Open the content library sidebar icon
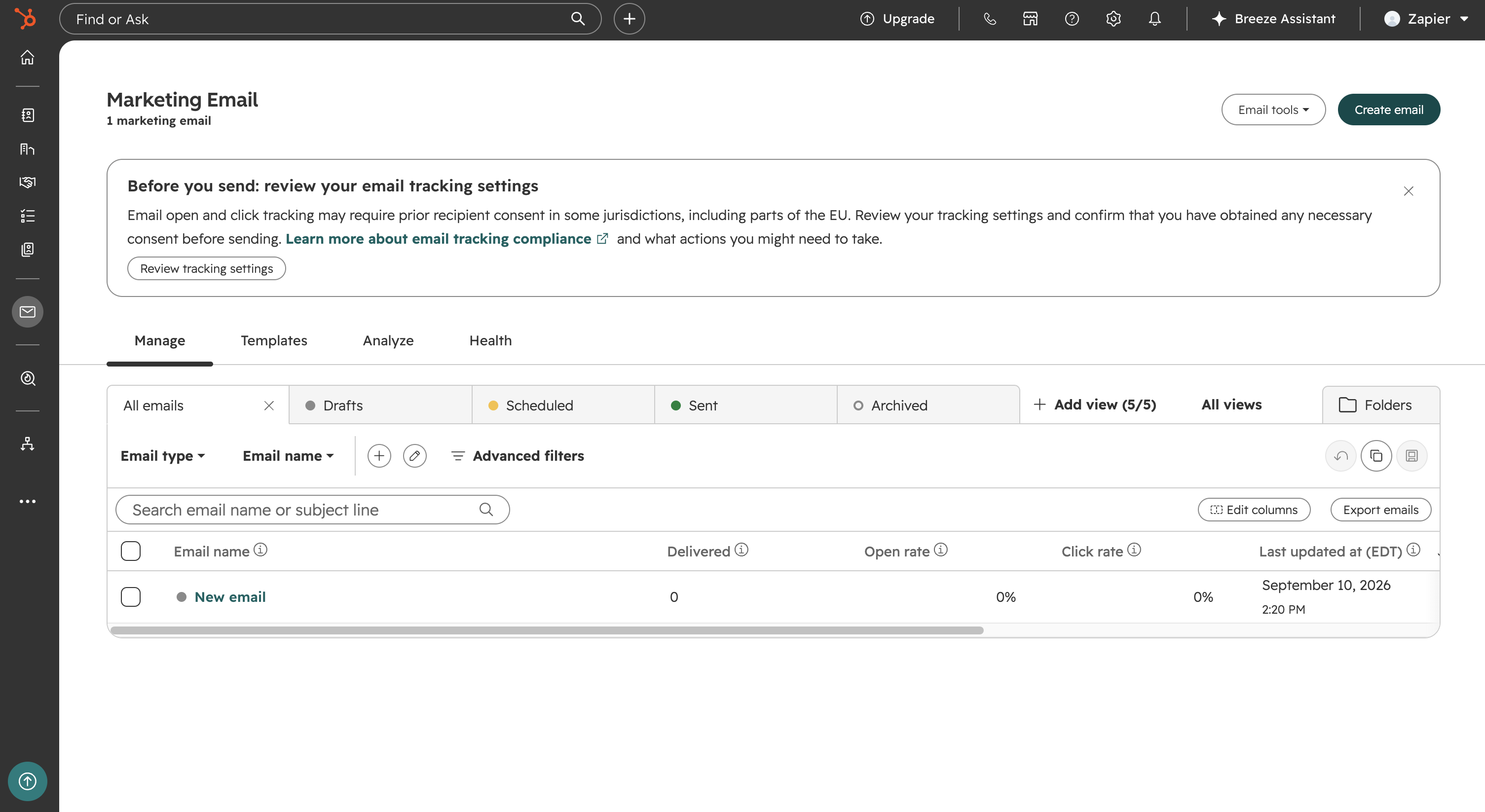Screen dimensions: 1485x812 pyautogui.click(x=27, y=149)
